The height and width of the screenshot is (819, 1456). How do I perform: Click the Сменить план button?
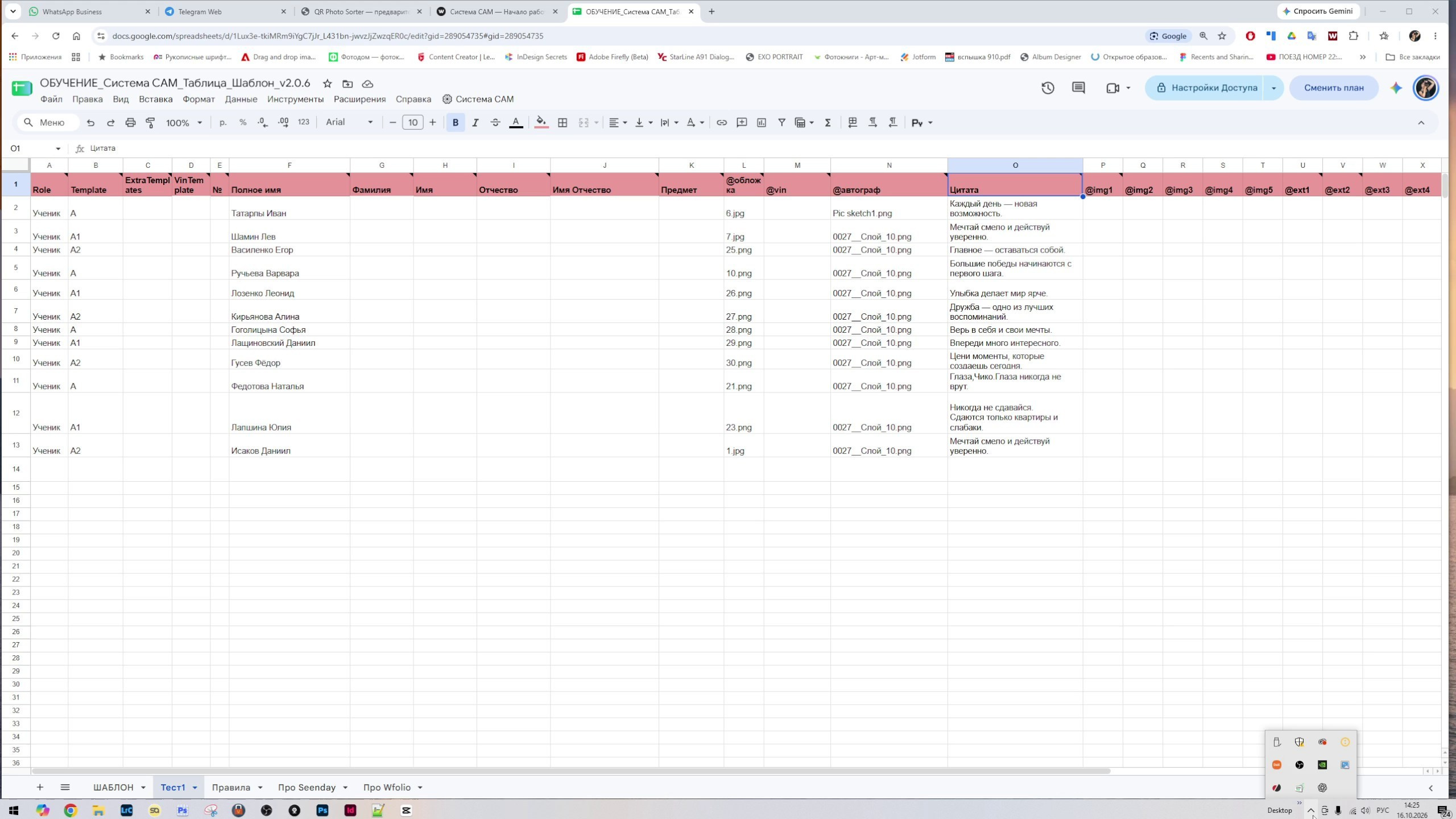[1334, 88]
